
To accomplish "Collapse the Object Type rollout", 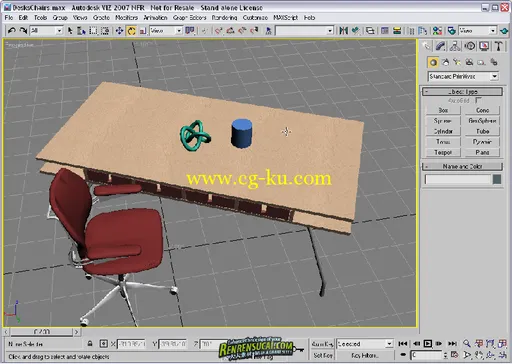I will pyautogui.click(x=462, y=91).
